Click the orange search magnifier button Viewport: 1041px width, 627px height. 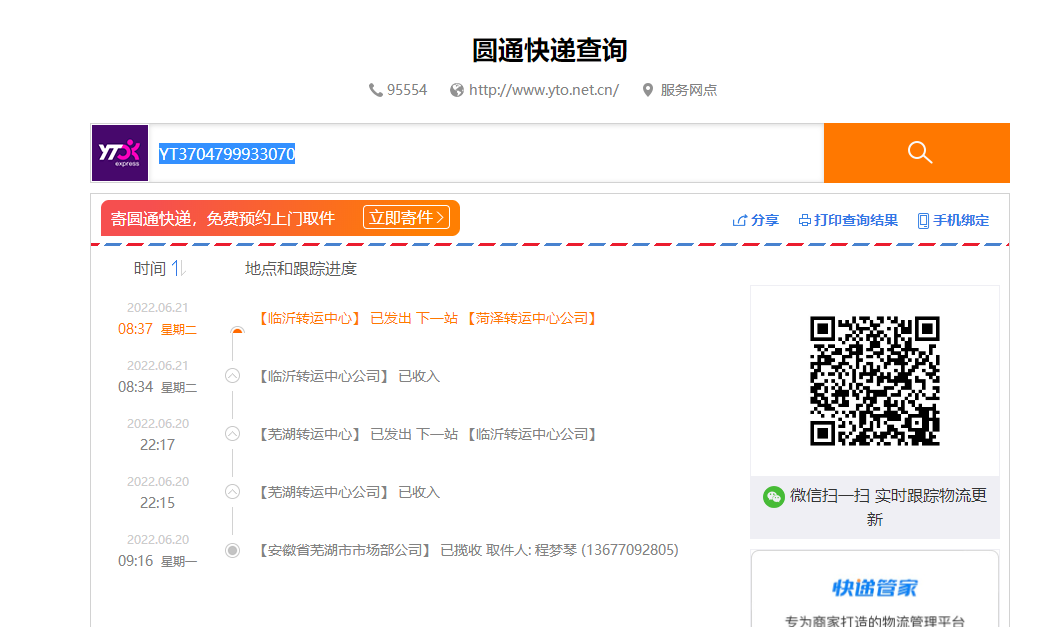point(916,153)
